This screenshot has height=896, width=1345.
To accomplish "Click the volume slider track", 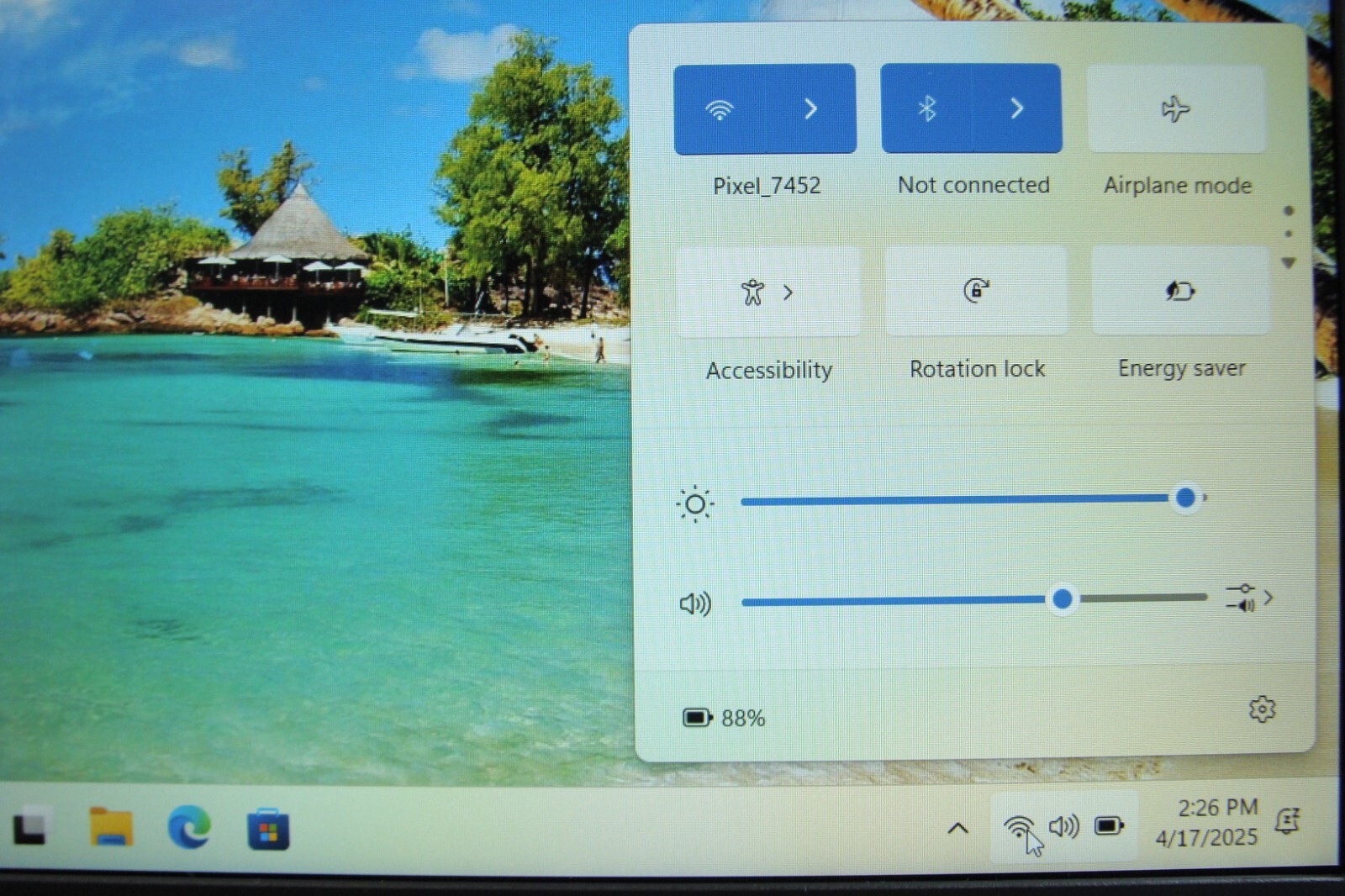I will coord(974,600).
